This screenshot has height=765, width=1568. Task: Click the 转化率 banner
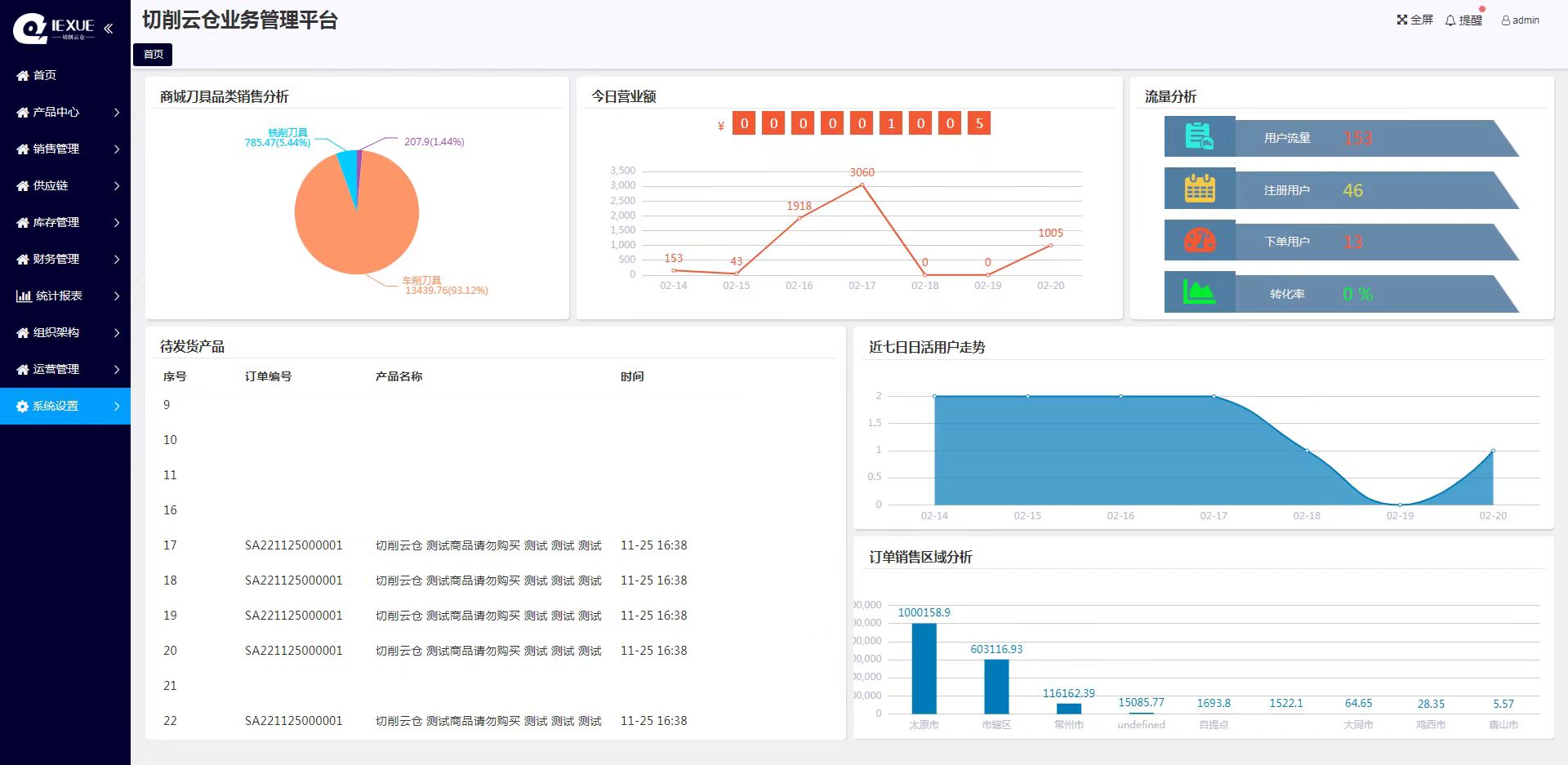1342,294
